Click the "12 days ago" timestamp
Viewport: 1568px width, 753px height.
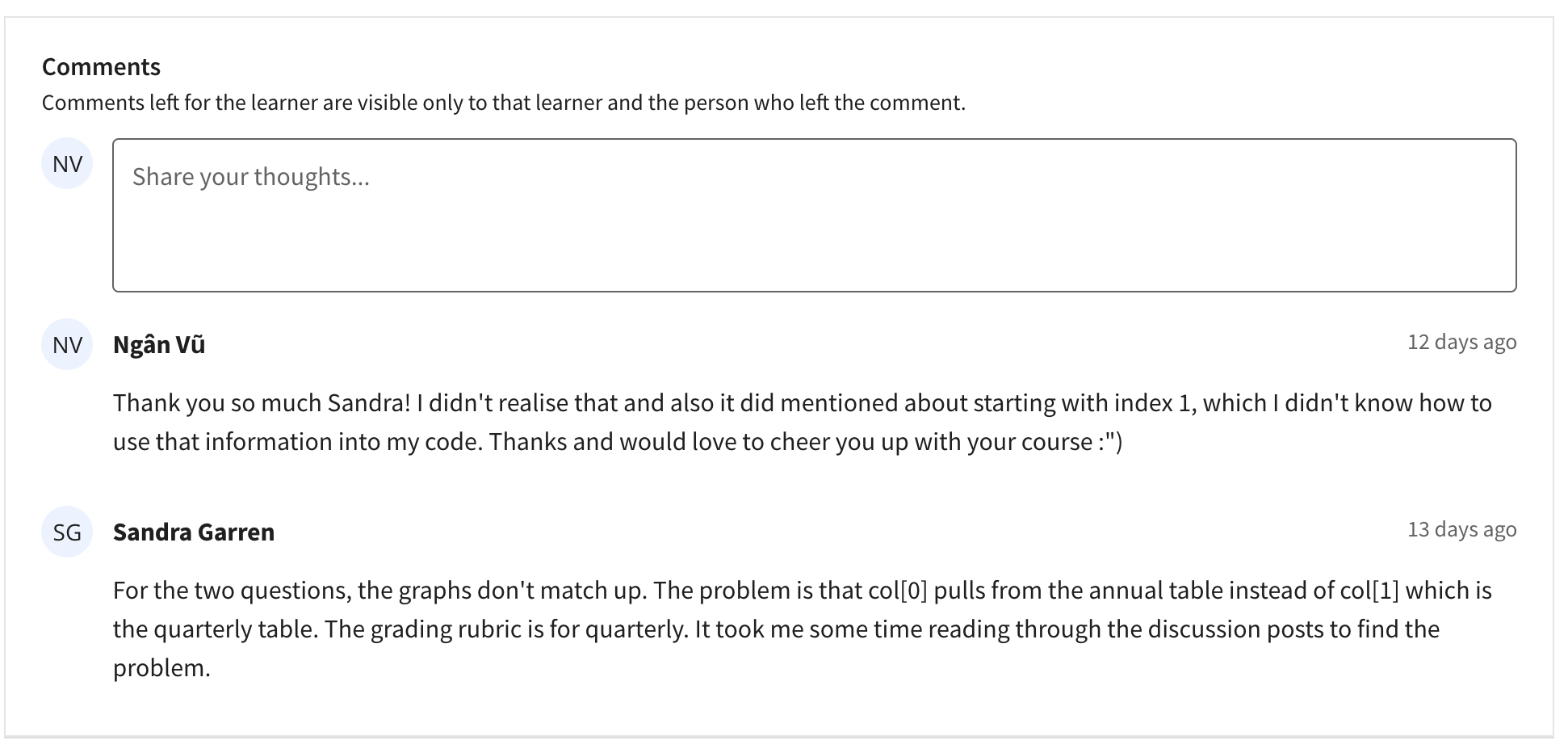(x=1461, y=342)
